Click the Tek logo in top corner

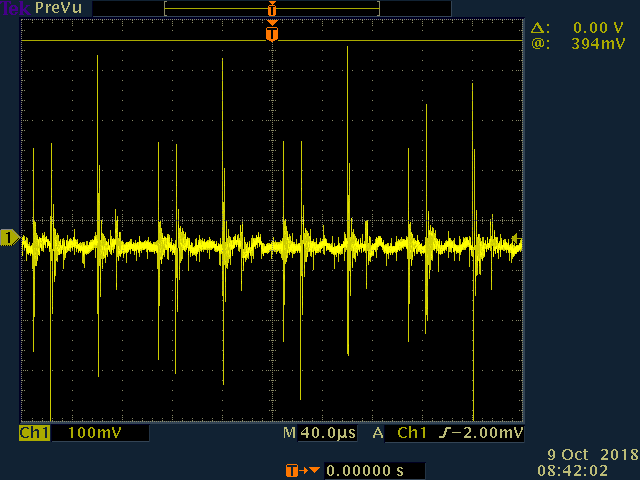coord(12,8)
